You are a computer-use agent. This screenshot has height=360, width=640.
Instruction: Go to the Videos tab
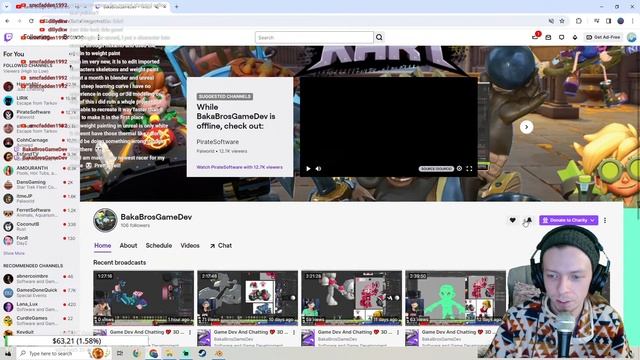(190, 246)
